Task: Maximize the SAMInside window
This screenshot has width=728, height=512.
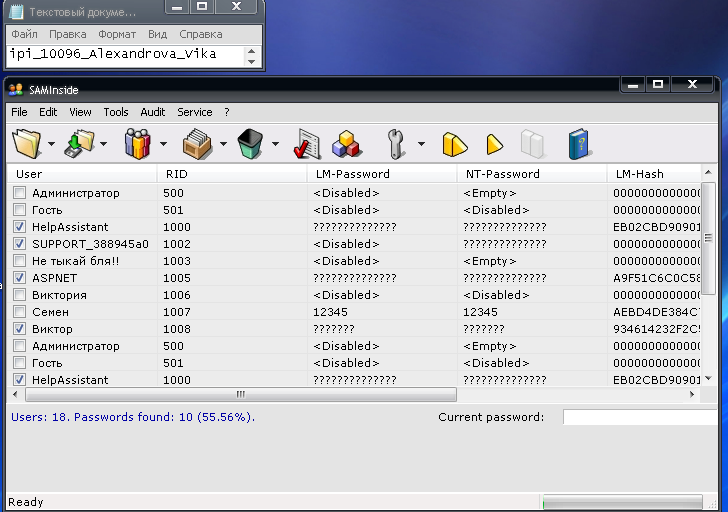Action: 658,84
